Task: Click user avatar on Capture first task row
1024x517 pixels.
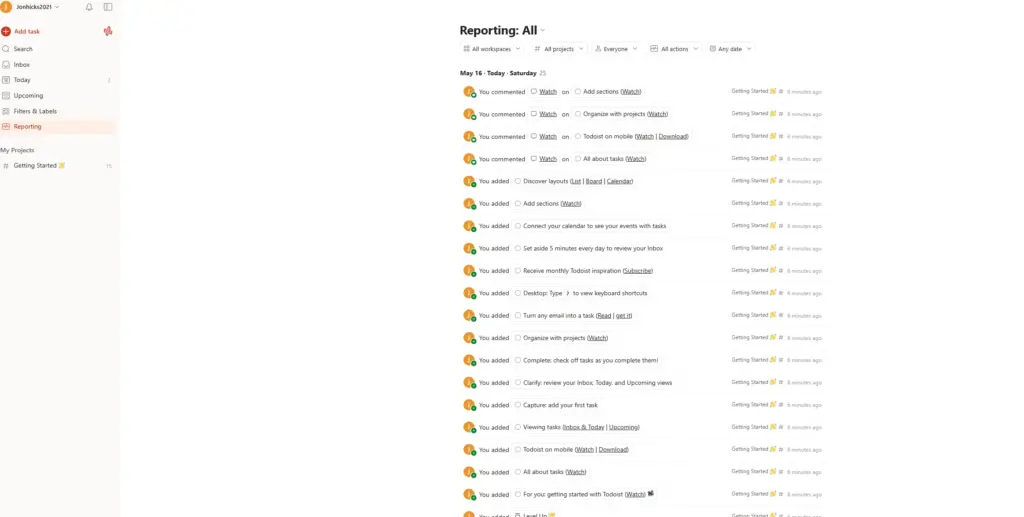Action: pos(469,405)
